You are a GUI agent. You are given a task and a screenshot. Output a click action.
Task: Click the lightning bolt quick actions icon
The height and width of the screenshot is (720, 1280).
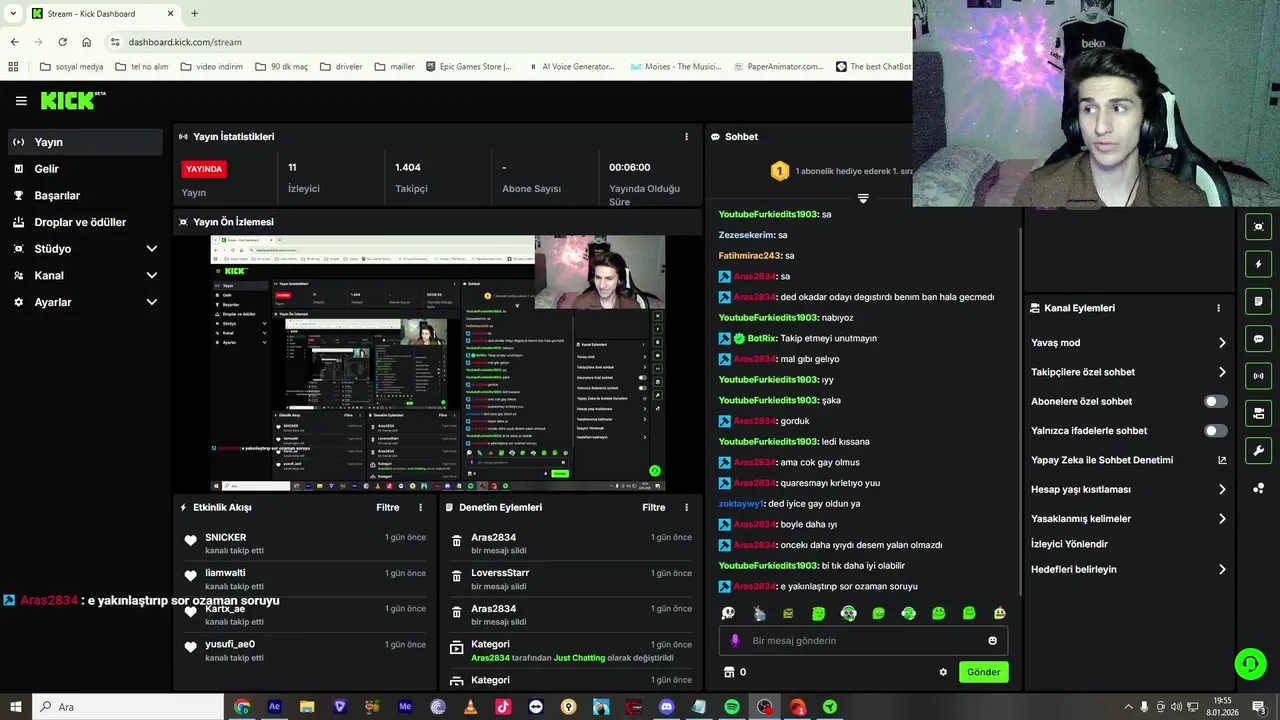coord(1258,264)
